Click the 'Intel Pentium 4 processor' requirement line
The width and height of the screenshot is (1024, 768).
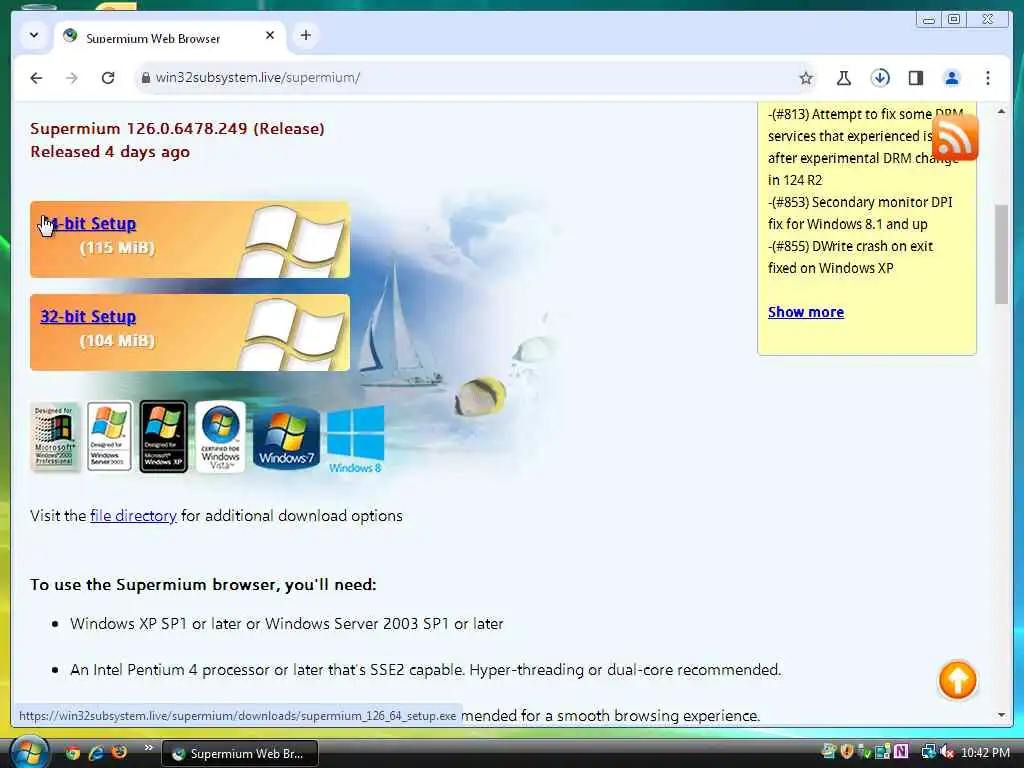pos(426,670)
